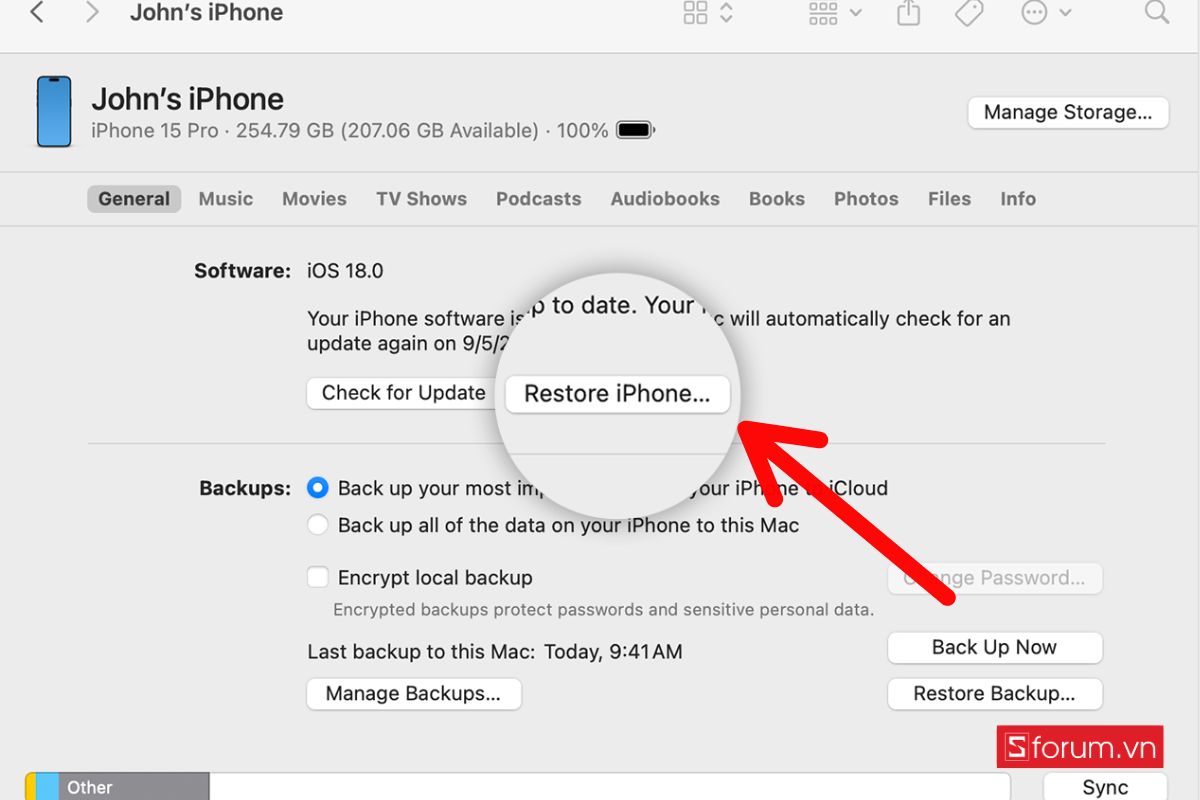Open the ellipsis action menu
This screenshot has width=1200, height=800.
coord(1046,13)
